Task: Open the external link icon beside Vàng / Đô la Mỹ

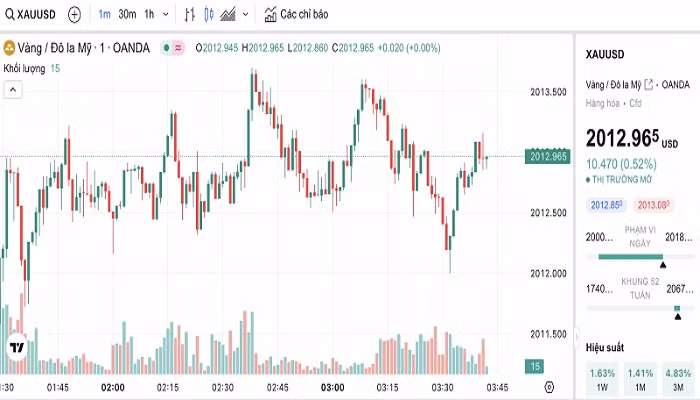Action: tap(649, 84)
